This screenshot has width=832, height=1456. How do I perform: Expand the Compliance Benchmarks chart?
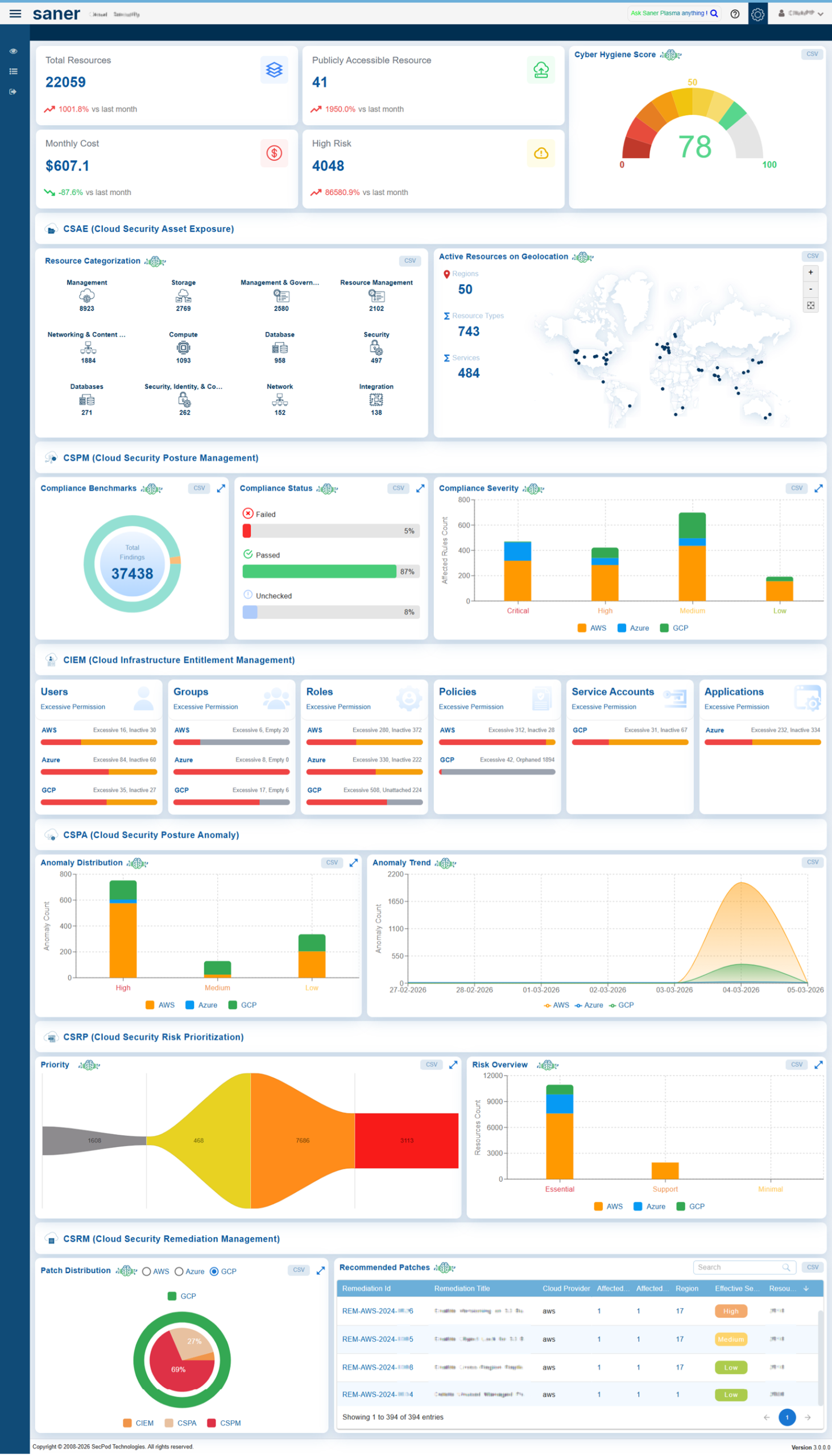pyautogui.click(x=221, y=489)
